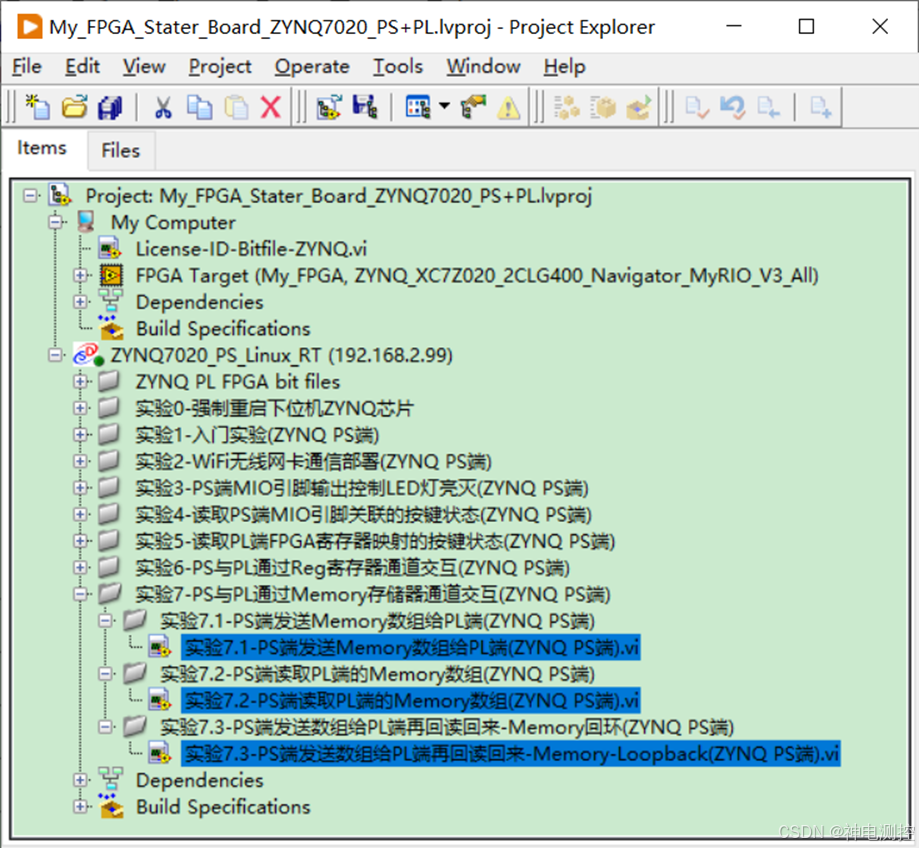Click the blue Undo Checkout arrow icon

click(x=733, y=107)
